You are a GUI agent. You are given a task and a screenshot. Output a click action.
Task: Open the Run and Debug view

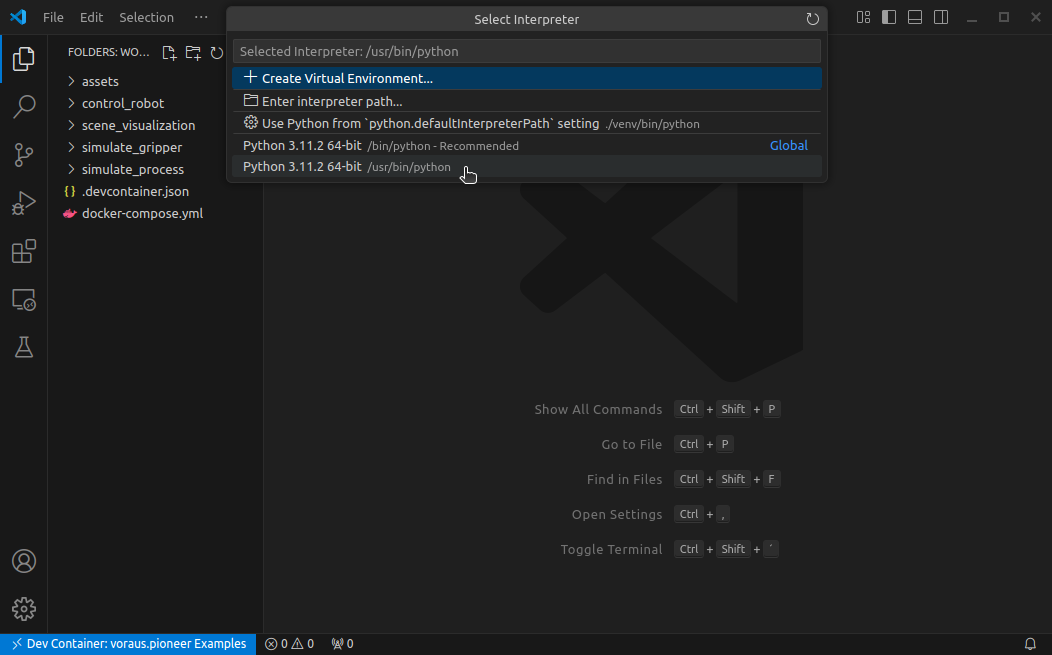click(23, 203)
